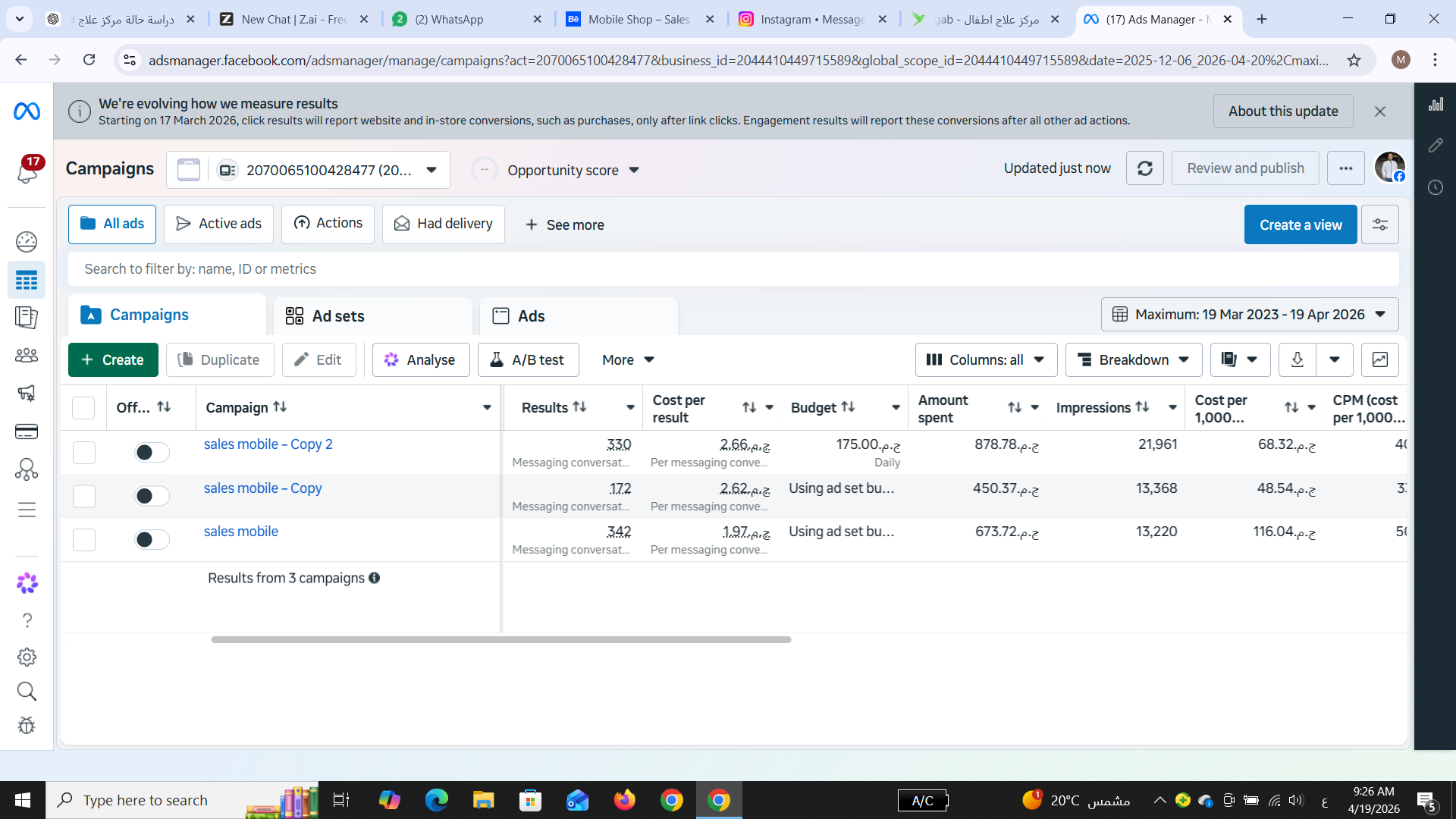
Task: Open the notifications bell icon
Action: coord(27,172)
